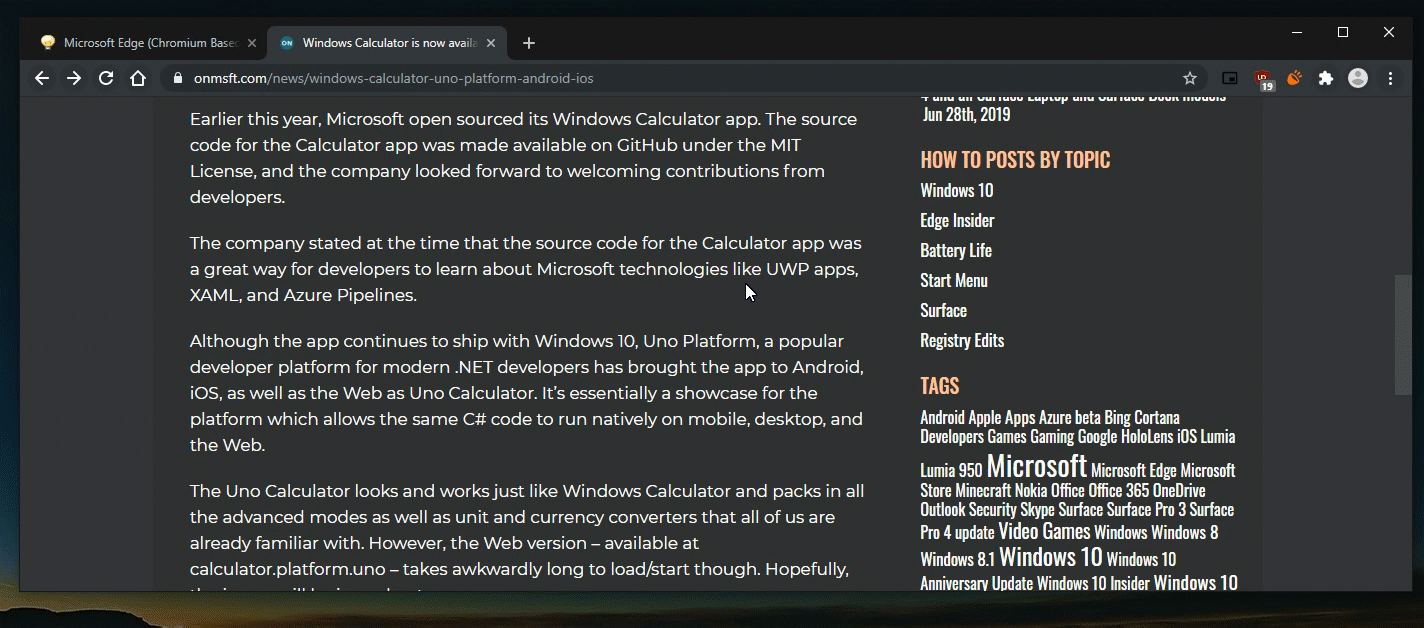Open the profile avatar menu
This screenshot has width=1424, height=628.
click(x=1358, y=78)
